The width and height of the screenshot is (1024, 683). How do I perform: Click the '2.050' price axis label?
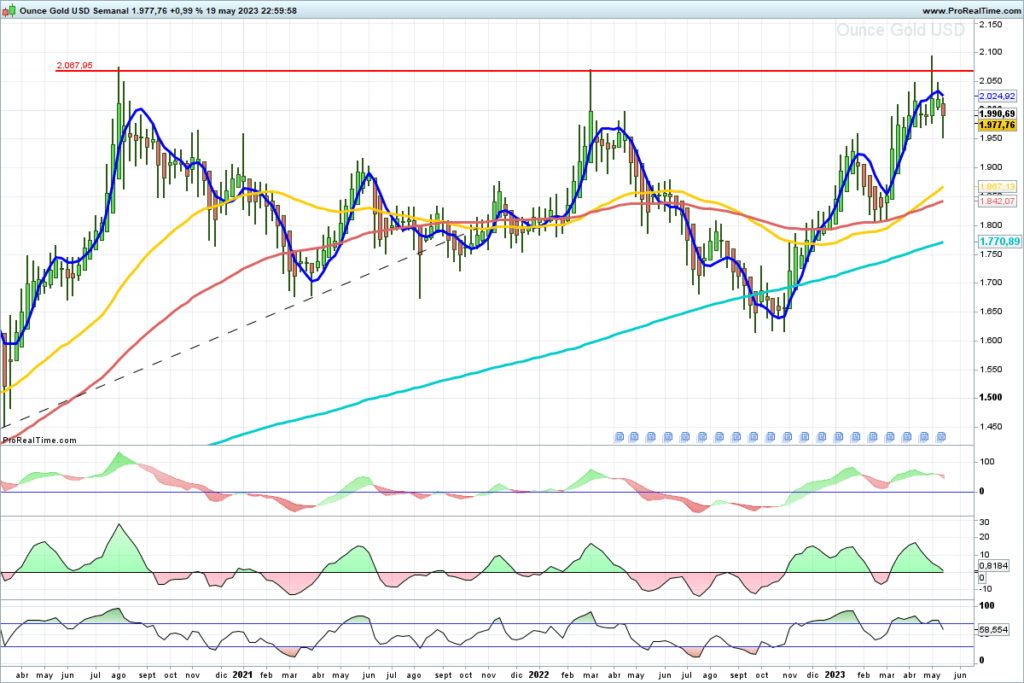pos(991,81)
